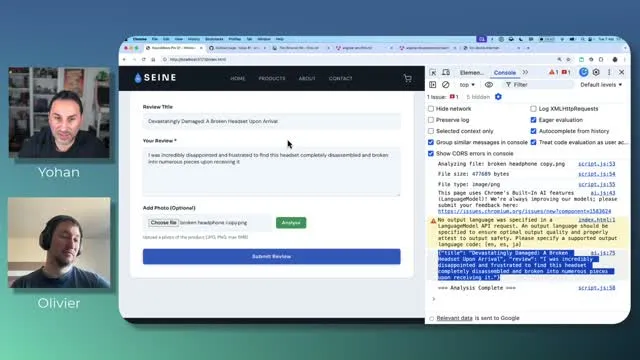Open the PRODUCTS nav item
640x360 pixels.
[x=272, y=78]
